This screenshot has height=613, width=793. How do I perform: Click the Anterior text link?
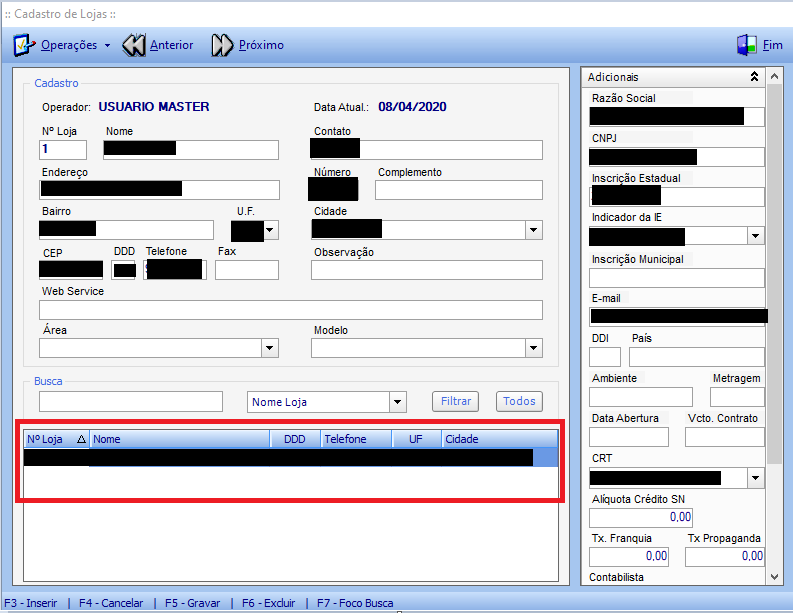[171, 45]
